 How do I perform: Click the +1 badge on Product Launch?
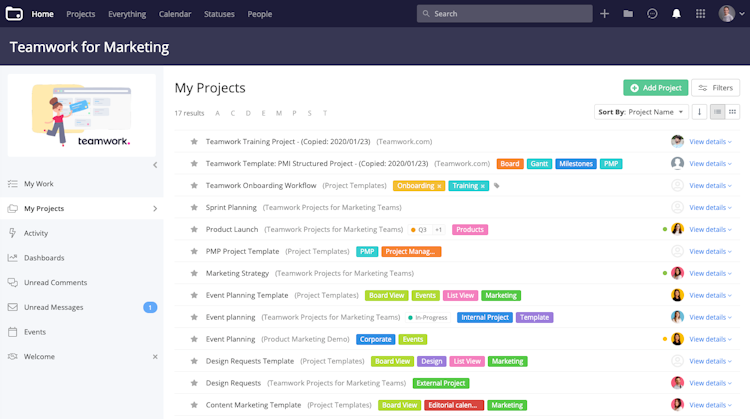click(x=438, y=230)
